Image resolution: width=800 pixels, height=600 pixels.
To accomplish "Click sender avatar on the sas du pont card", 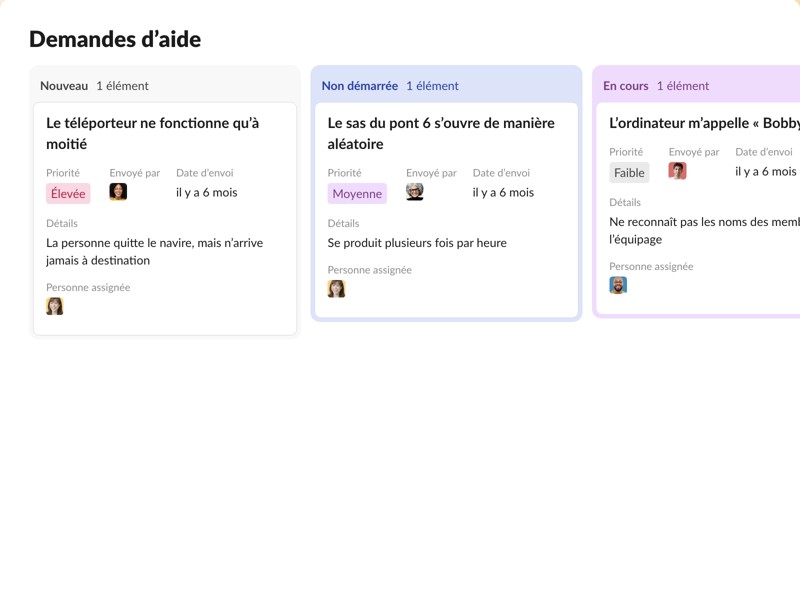I will click(415, 192).
